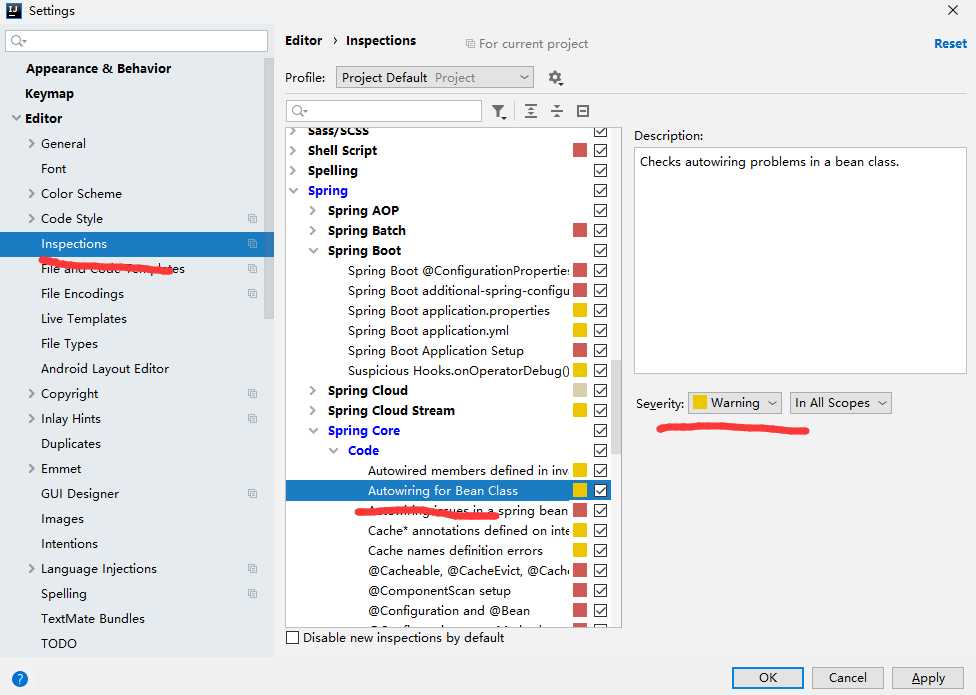Enable Disable new inspections by default
976x695 pixels.
click(x=292, y=638)
